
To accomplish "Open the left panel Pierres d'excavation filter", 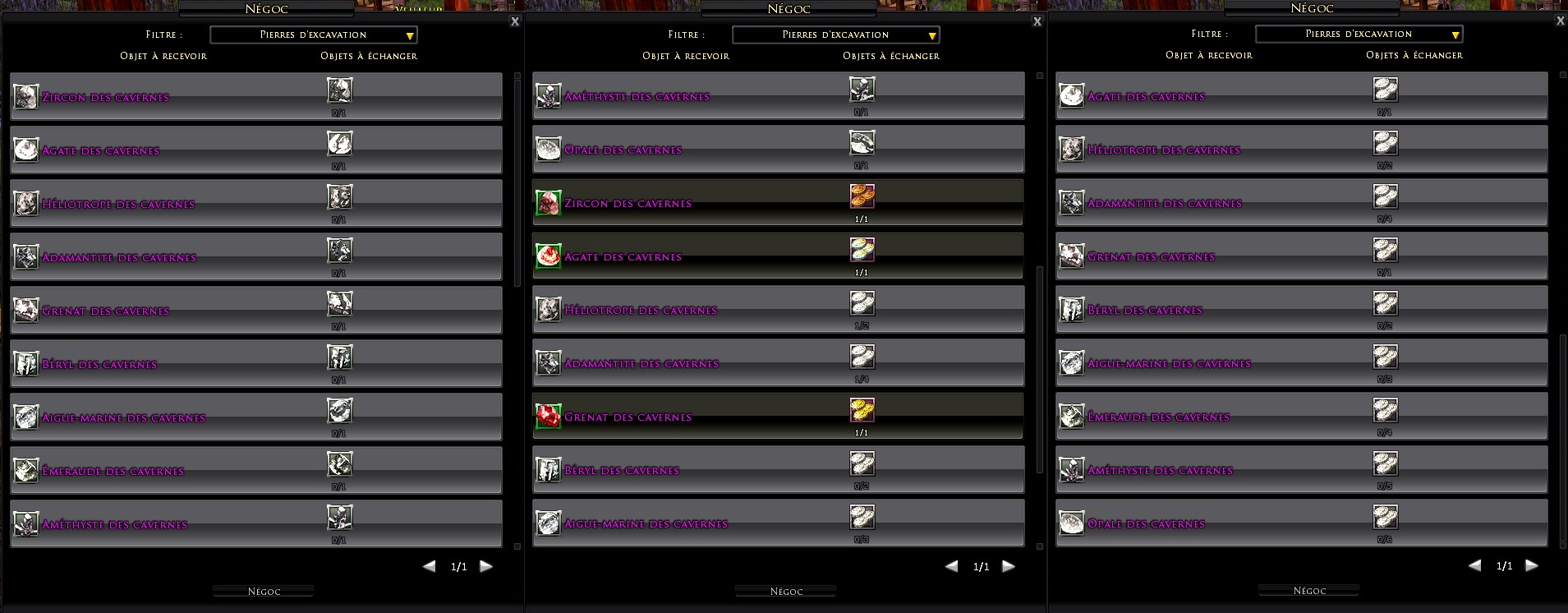I will click(314, 35).
